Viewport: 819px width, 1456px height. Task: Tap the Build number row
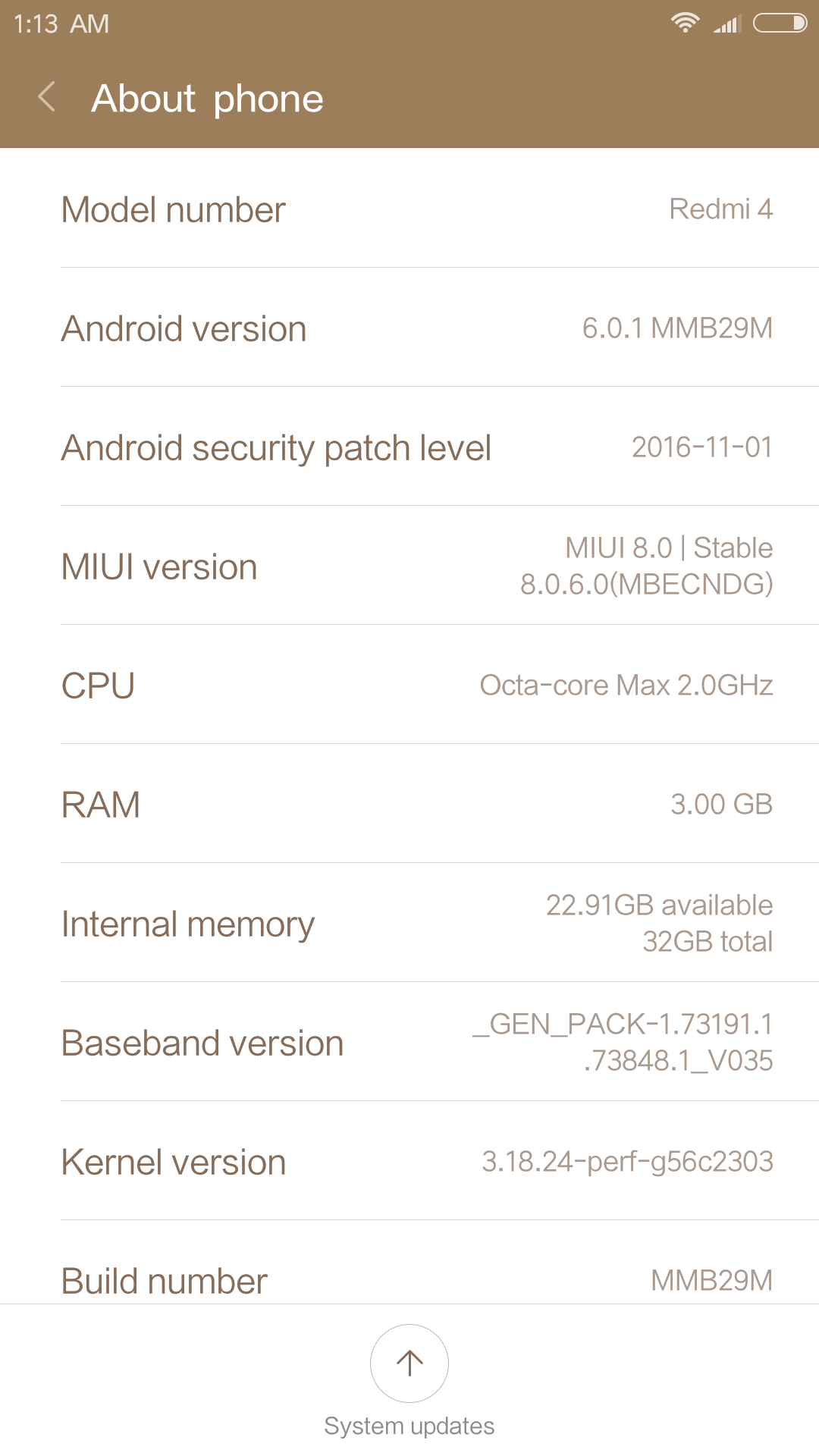(x=409, y=1279)
